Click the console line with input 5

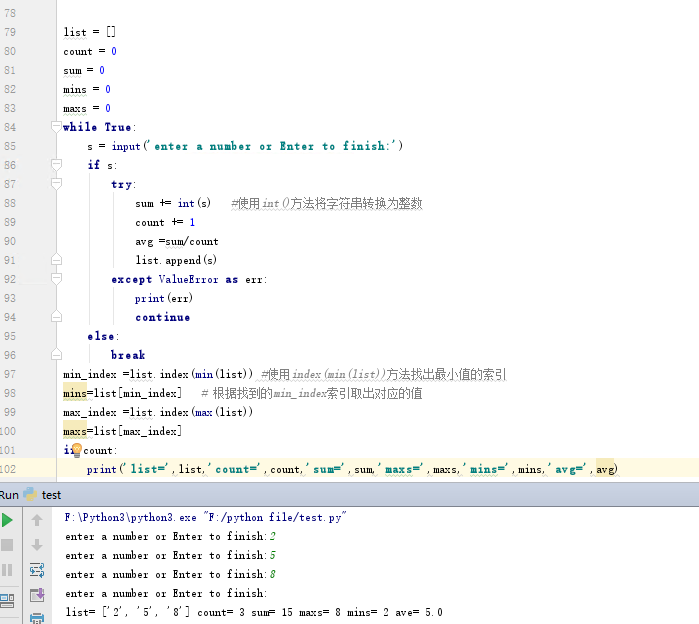pos(170,555)
